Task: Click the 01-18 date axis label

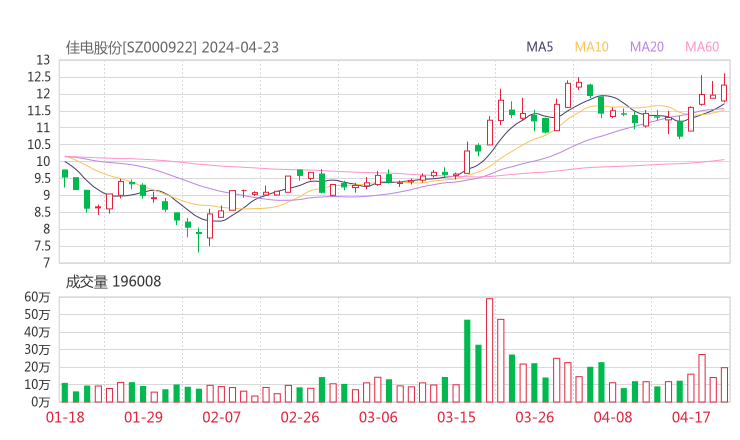Action: coord(65,417)
